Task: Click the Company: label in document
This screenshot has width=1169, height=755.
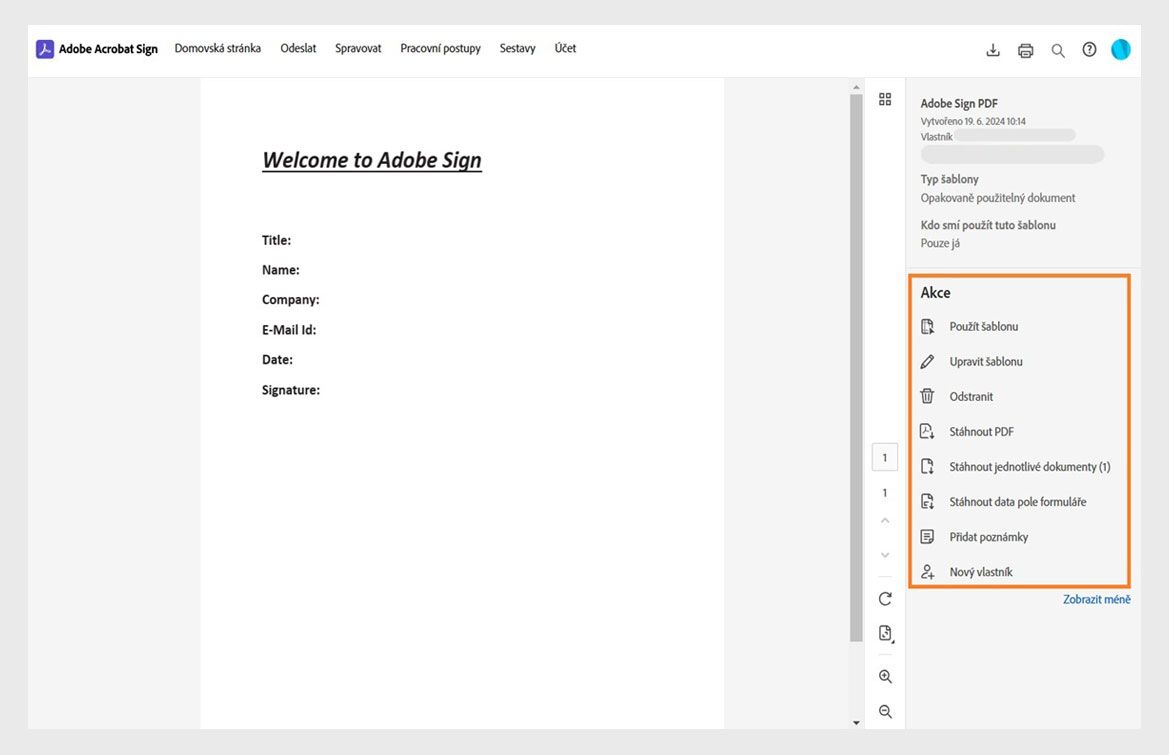Action: pyautogui.click(x=291, y=300)
